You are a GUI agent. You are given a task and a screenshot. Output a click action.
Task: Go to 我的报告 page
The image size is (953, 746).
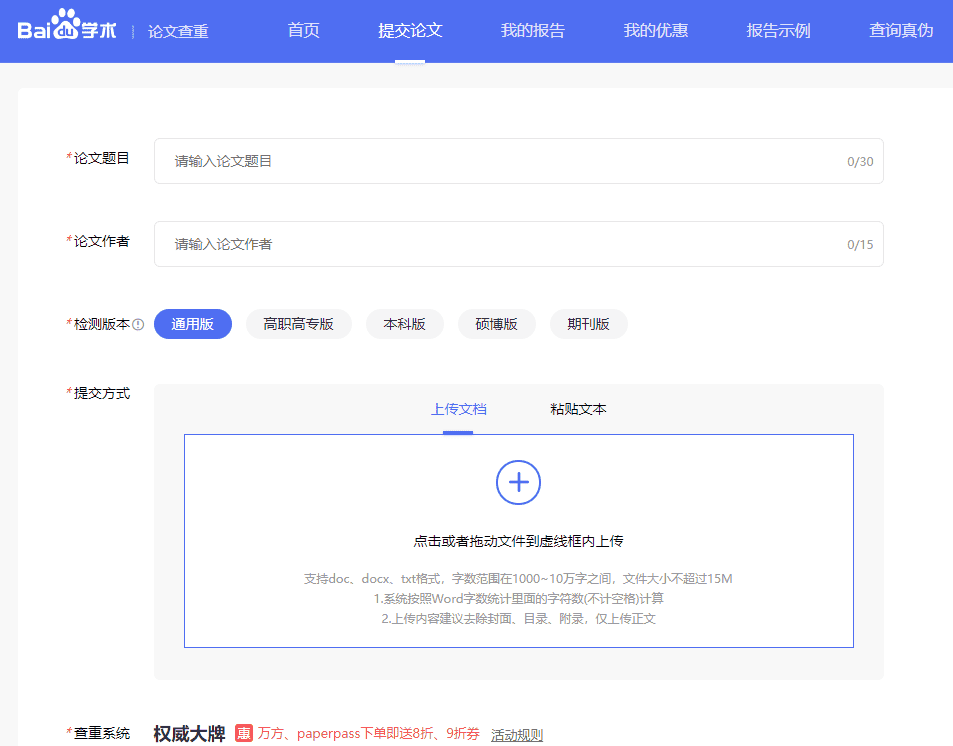[532, 31]
